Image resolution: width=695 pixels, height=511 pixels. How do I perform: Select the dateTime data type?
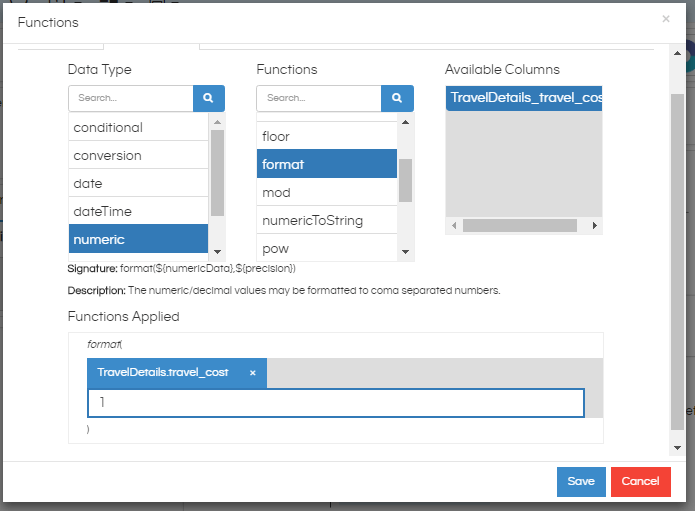pos(138,211)
